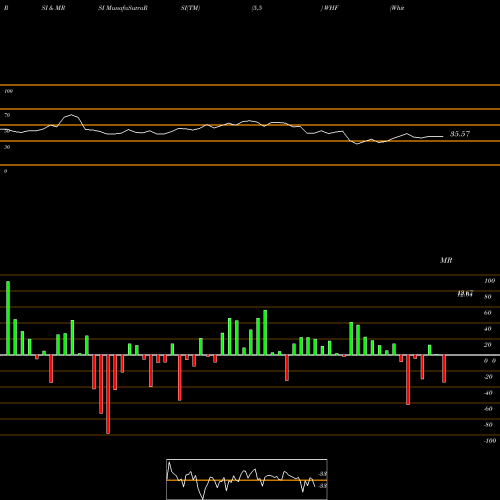The height and width of the screenshot is (500, 500).
Task: Click the '(5,5' parameter text in header
Action: [x=257, y=8]
